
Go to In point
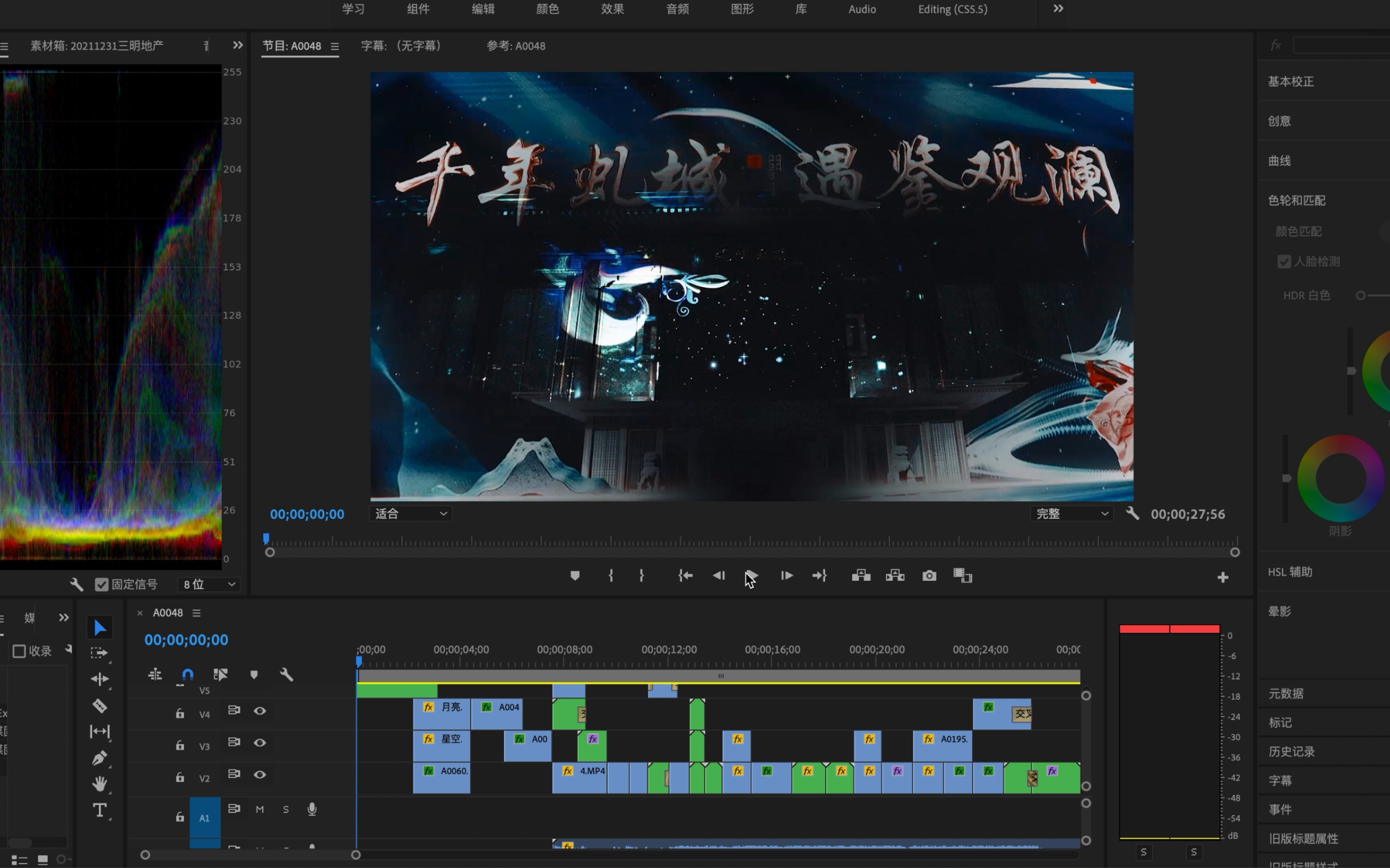pyautogui.click(x=685, y=575)
